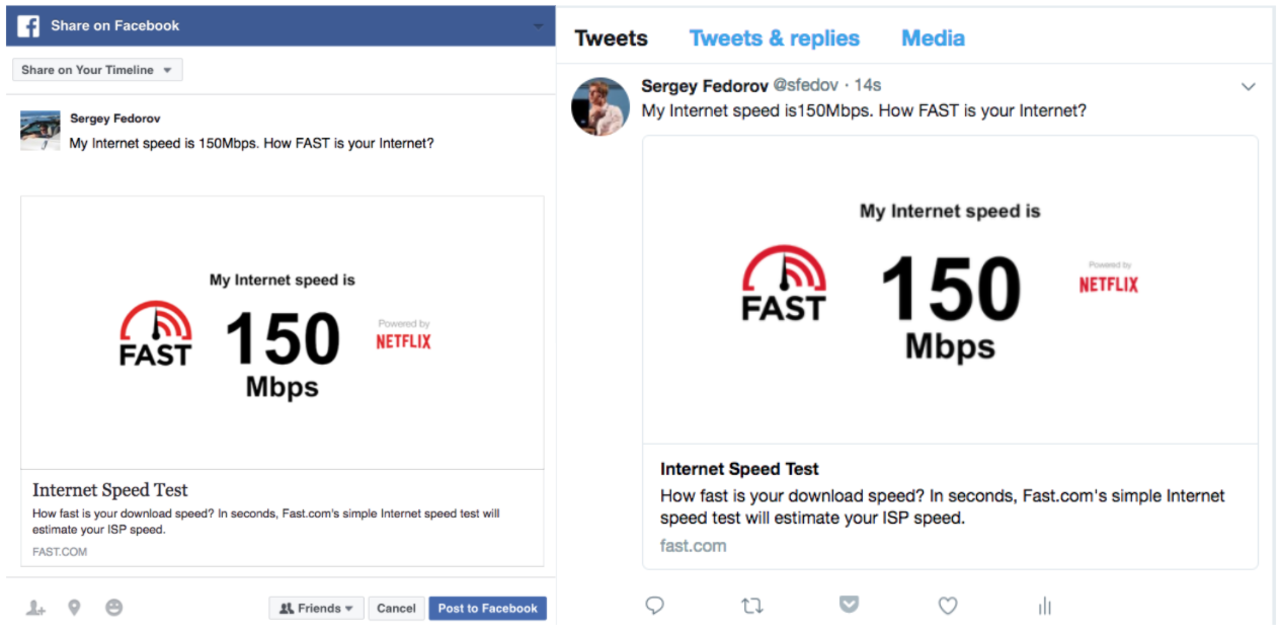Viewport: 1280px width, 634px height.
Task: Click the Facebook logo in the dialog header
Action: 27,25
